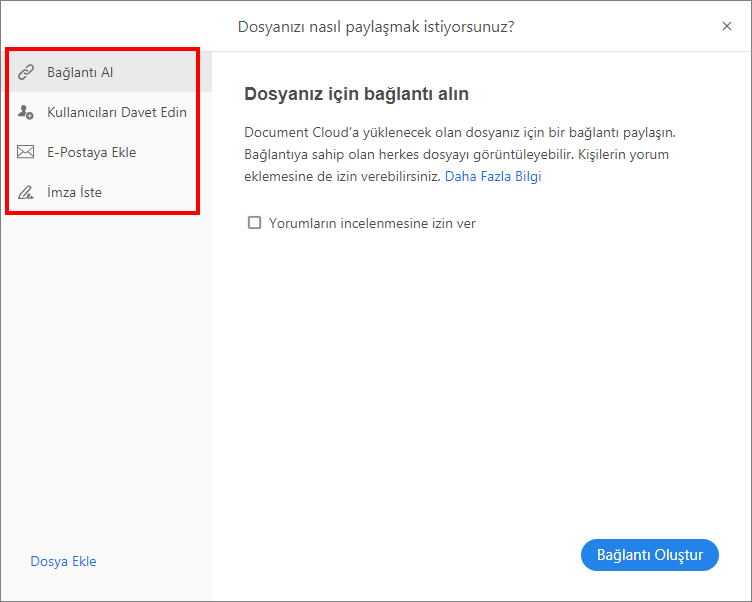Click the signature pen icon for İmza İste
This screenshot has height=602, width=752.
coord(27,192)
